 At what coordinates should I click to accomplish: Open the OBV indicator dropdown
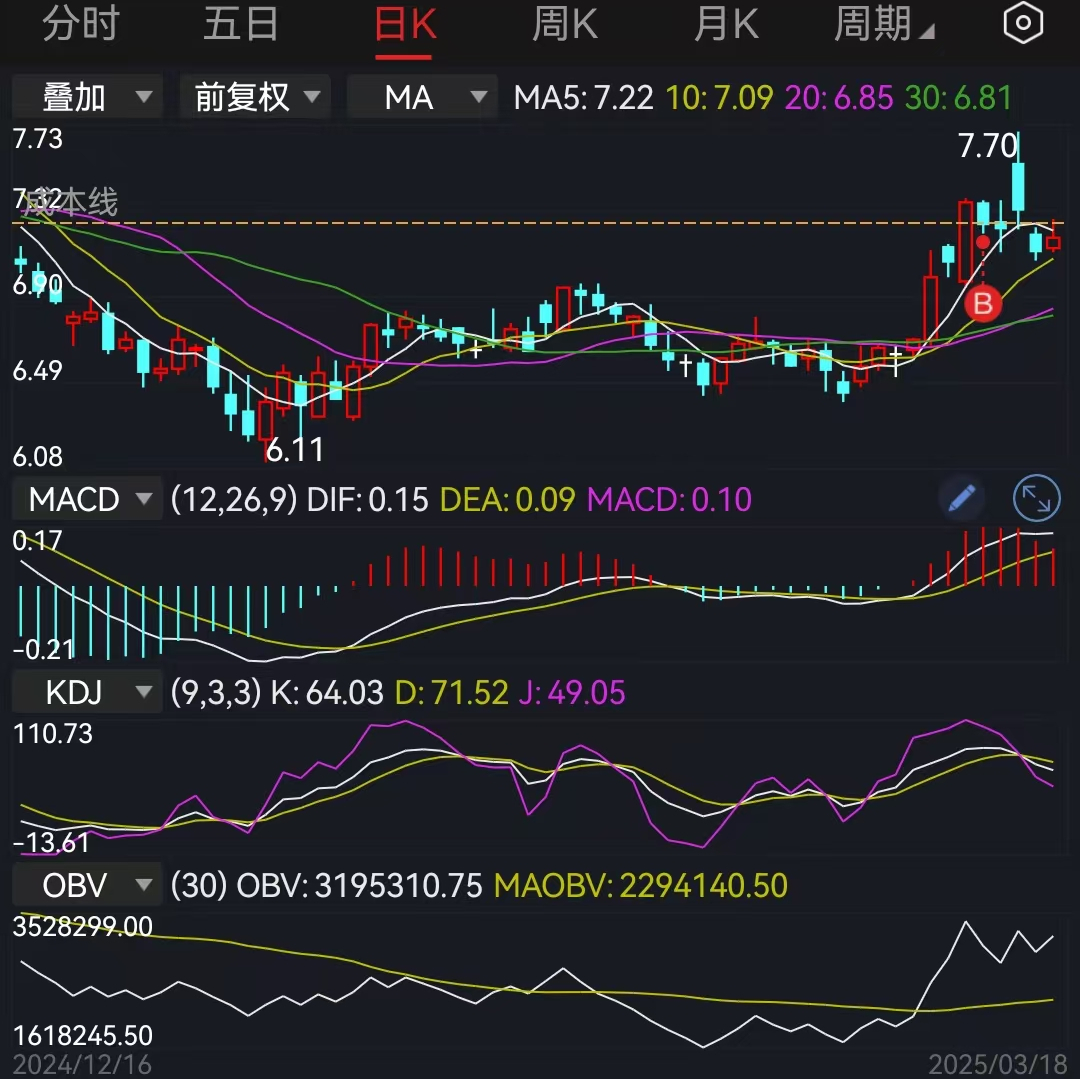pyautogui.click(x=87, y=884)
